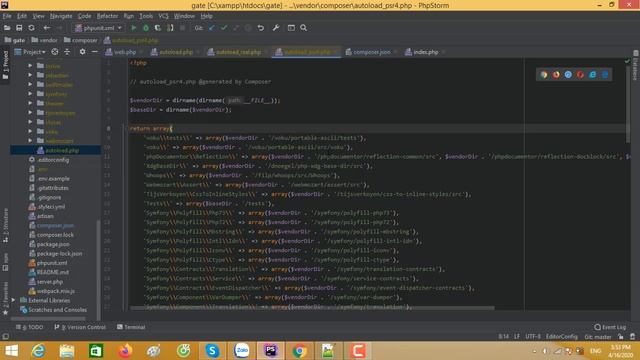Click Locate current file target icon

55,52
